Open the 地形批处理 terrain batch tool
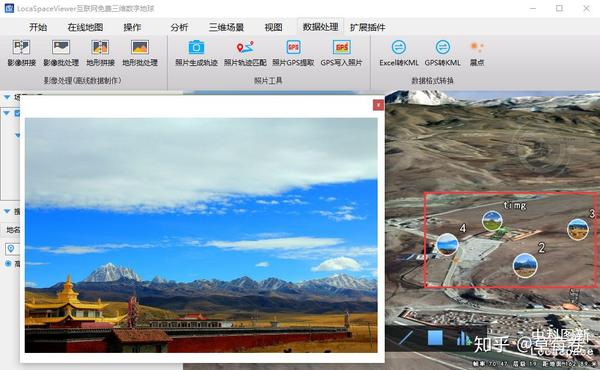 140,53
